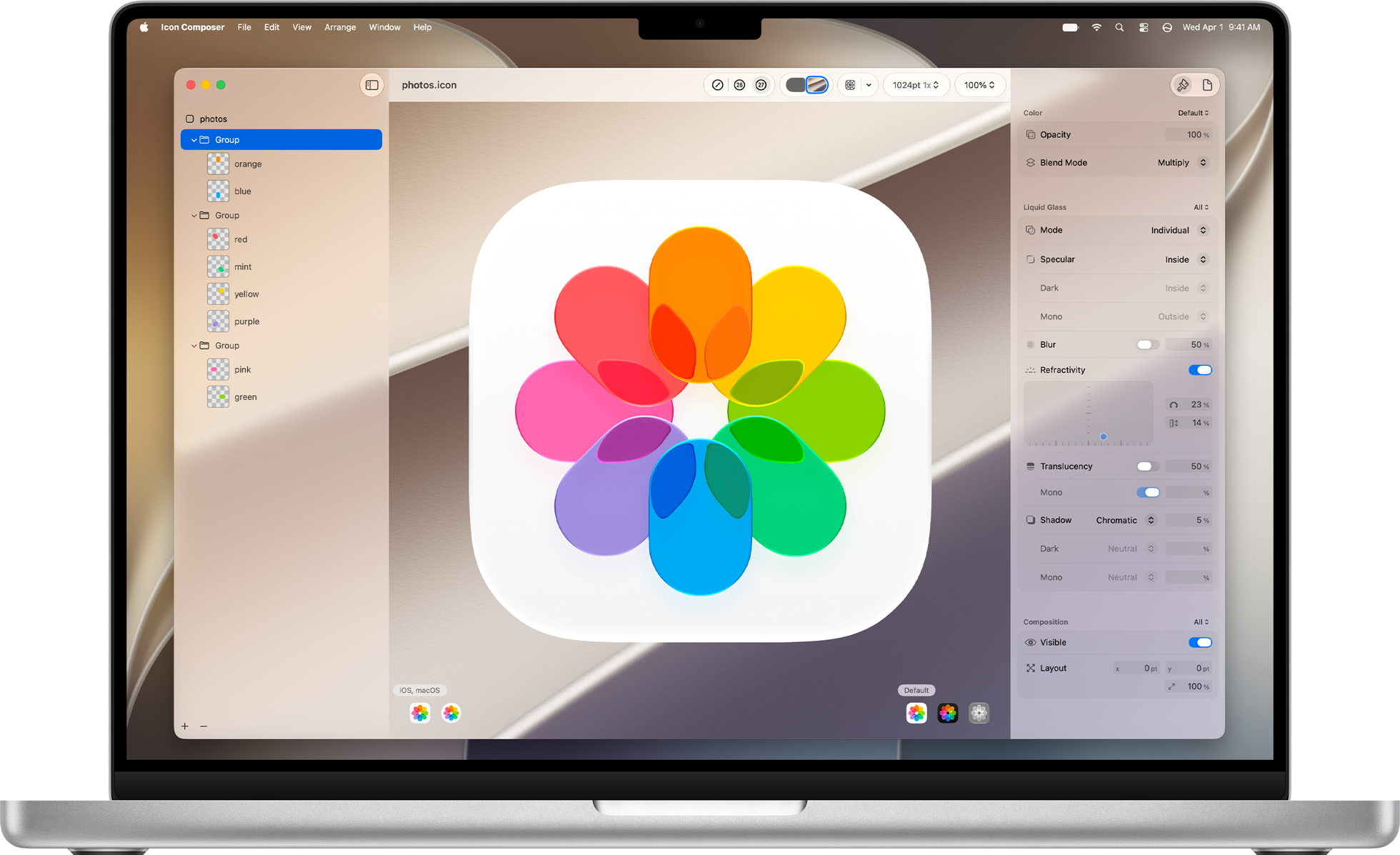The height and width of the screenshot is (855, 1400).
Task: Open the Composition All popup
Action: 1201,622
